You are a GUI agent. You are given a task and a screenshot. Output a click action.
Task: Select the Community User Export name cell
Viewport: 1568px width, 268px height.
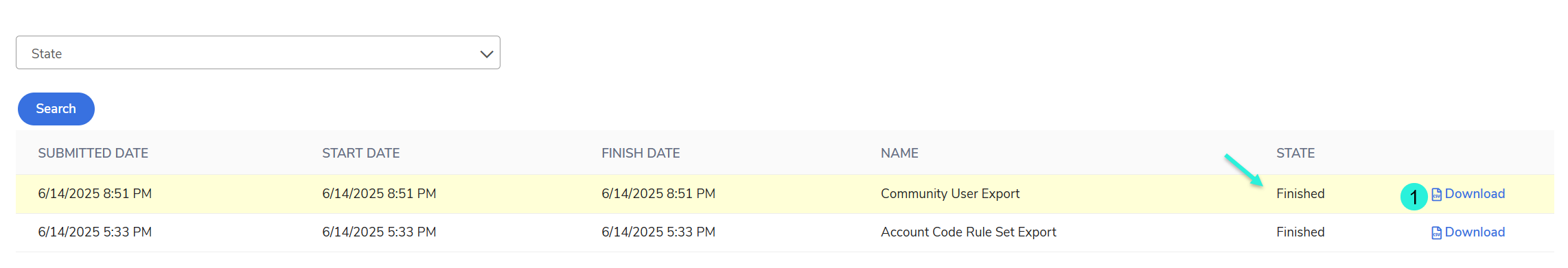[950, 194]
